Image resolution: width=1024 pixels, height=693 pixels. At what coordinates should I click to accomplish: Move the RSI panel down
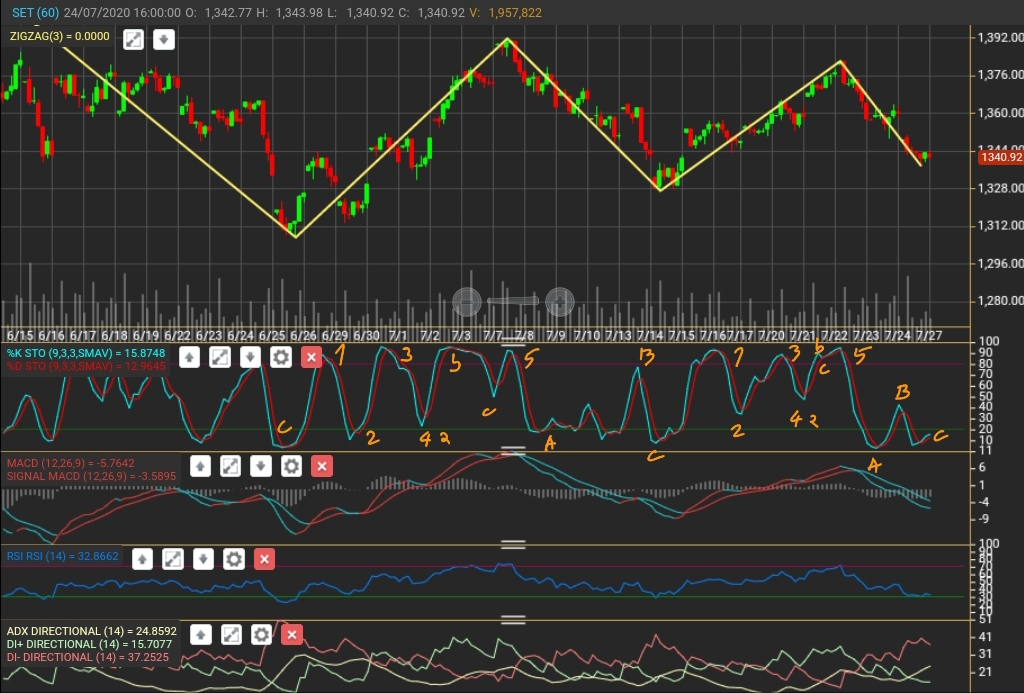(x=203, y=559)
